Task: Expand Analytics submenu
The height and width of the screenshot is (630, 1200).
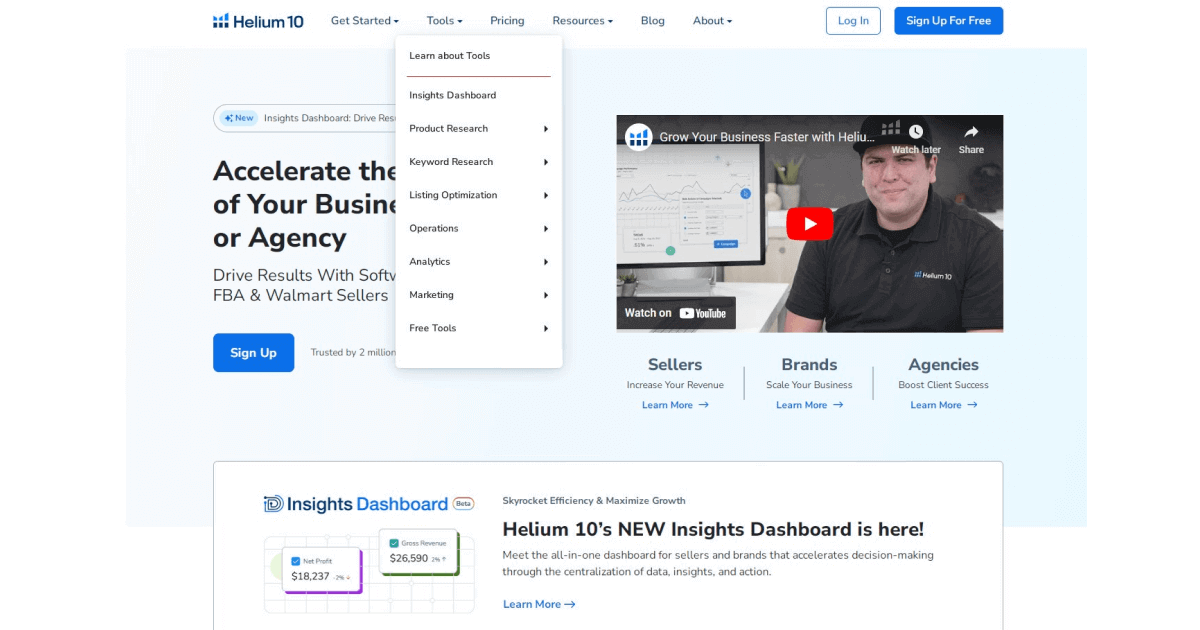Action: pyautogui.click(x=479, y=261)
